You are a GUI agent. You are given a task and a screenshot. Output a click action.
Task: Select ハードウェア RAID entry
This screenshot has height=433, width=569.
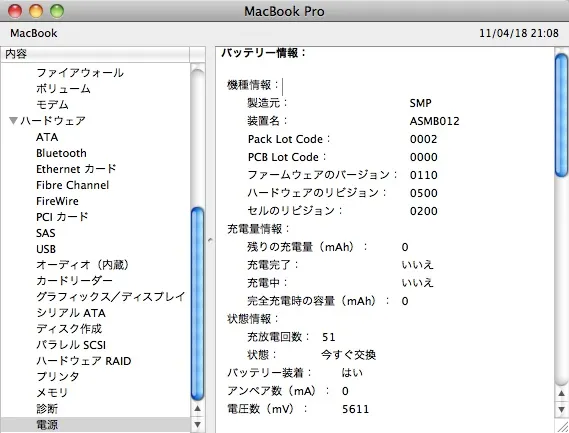[84, 360]
